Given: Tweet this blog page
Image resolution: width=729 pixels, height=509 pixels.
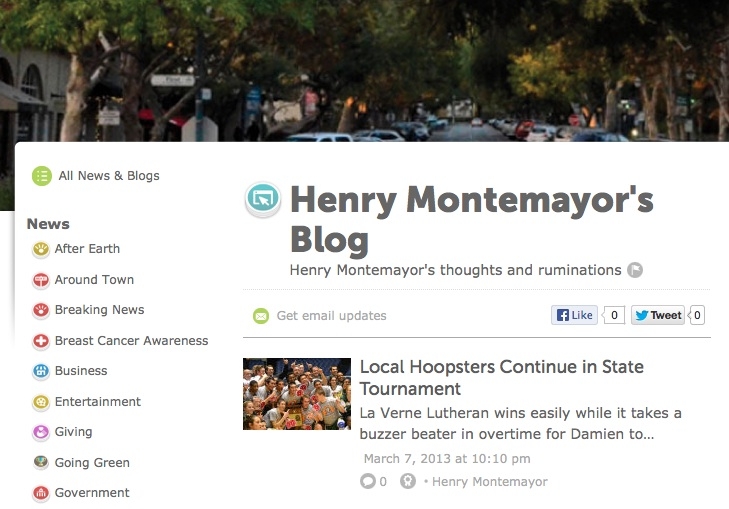Looking at the screenshot, I should click(x=657, y=315).
